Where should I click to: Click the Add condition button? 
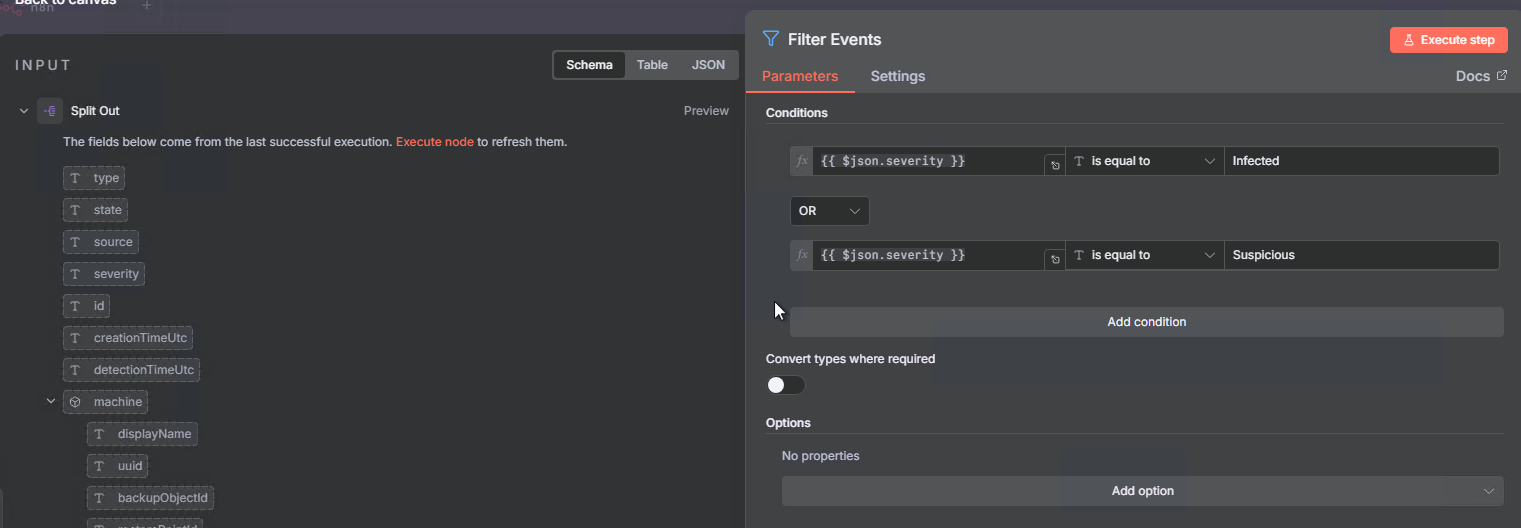(1146, 322)
